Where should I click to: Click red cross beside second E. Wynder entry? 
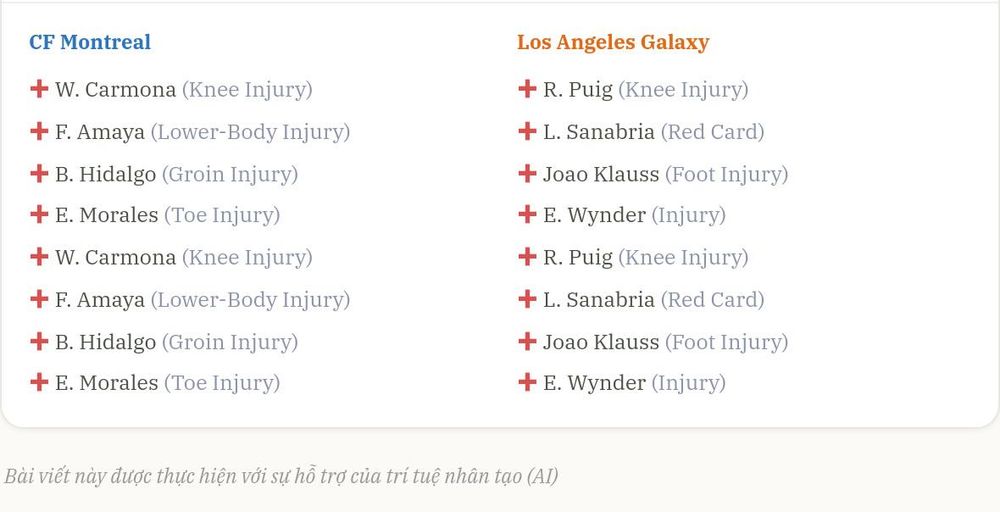(x=527, y=382)
